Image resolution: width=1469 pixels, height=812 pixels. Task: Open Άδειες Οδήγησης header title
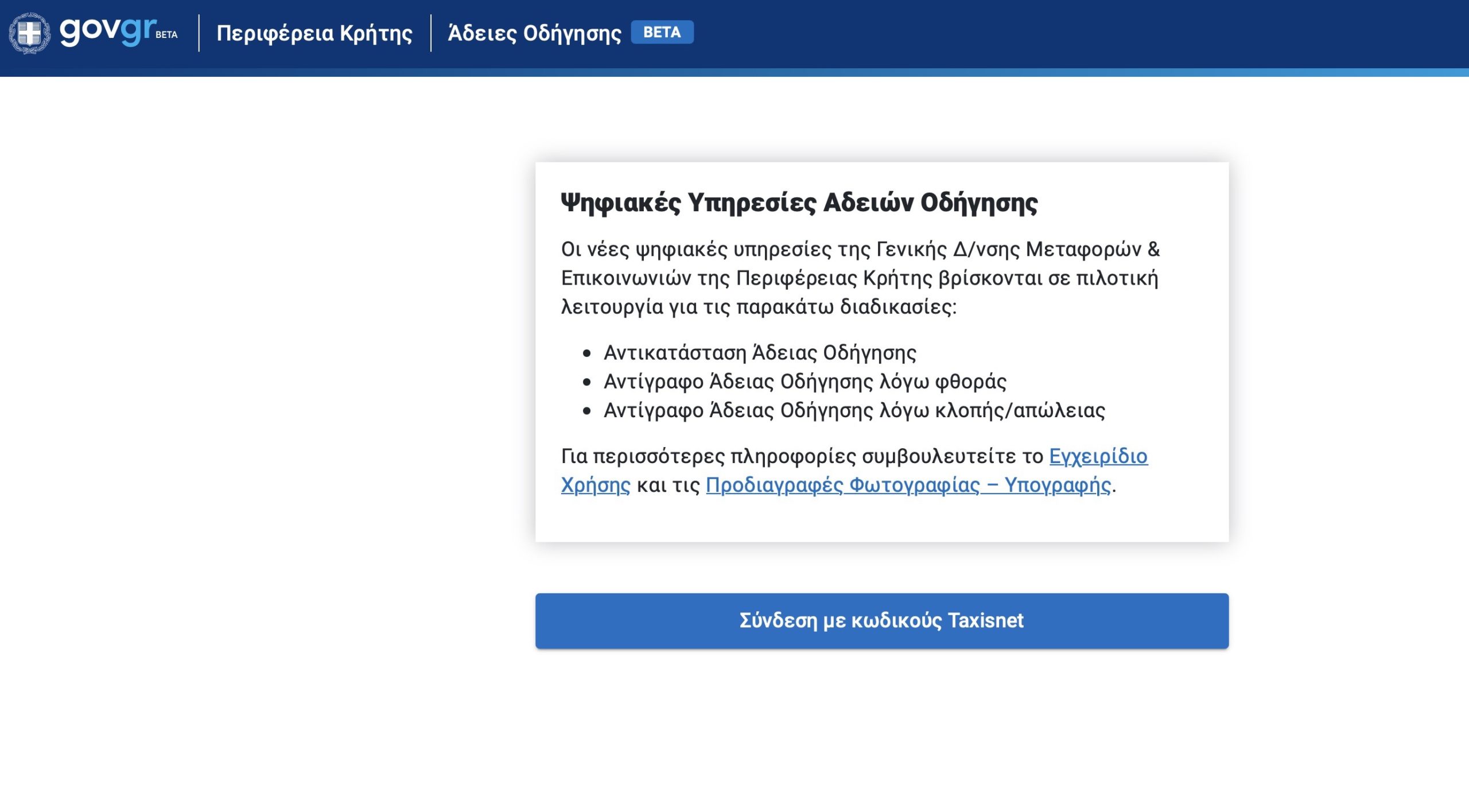point(534,33)
